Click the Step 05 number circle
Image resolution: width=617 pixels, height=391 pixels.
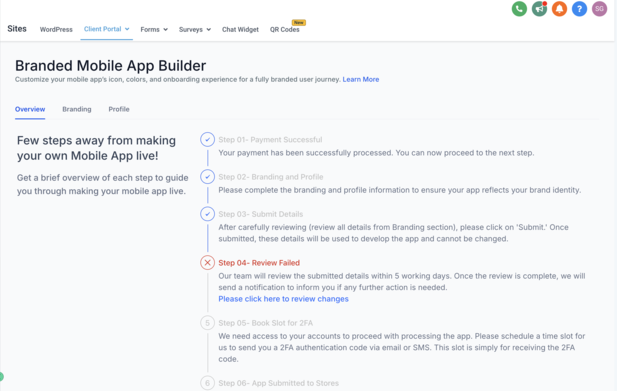[x=207, y=323]
